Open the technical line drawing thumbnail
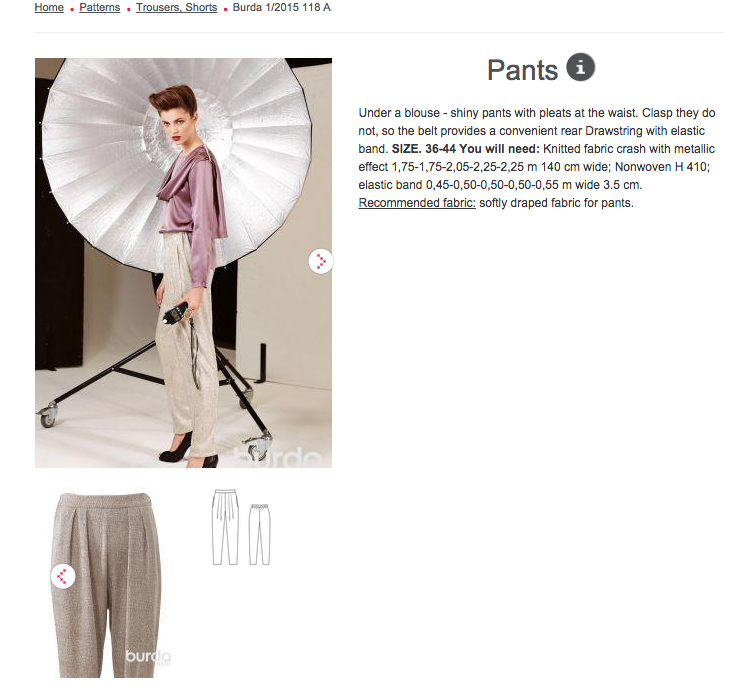The image size is (729, 690). [x=241, y=527]
